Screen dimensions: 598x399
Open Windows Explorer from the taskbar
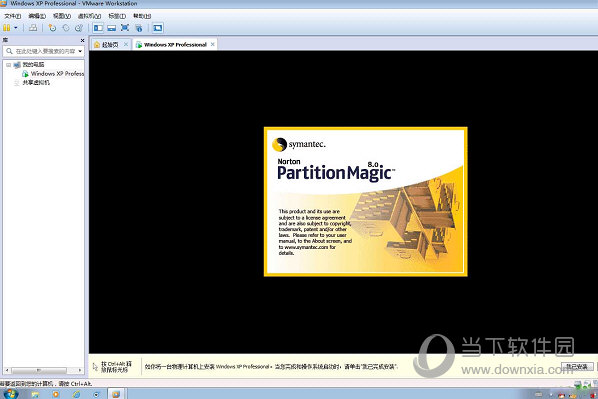(35, 394)
